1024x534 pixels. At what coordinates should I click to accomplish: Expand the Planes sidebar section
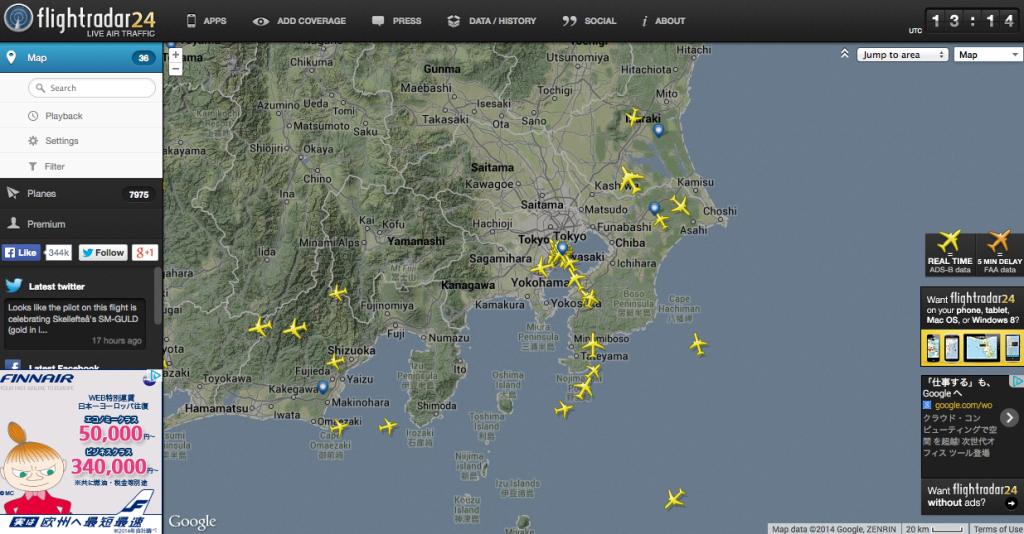coord(81,194)
